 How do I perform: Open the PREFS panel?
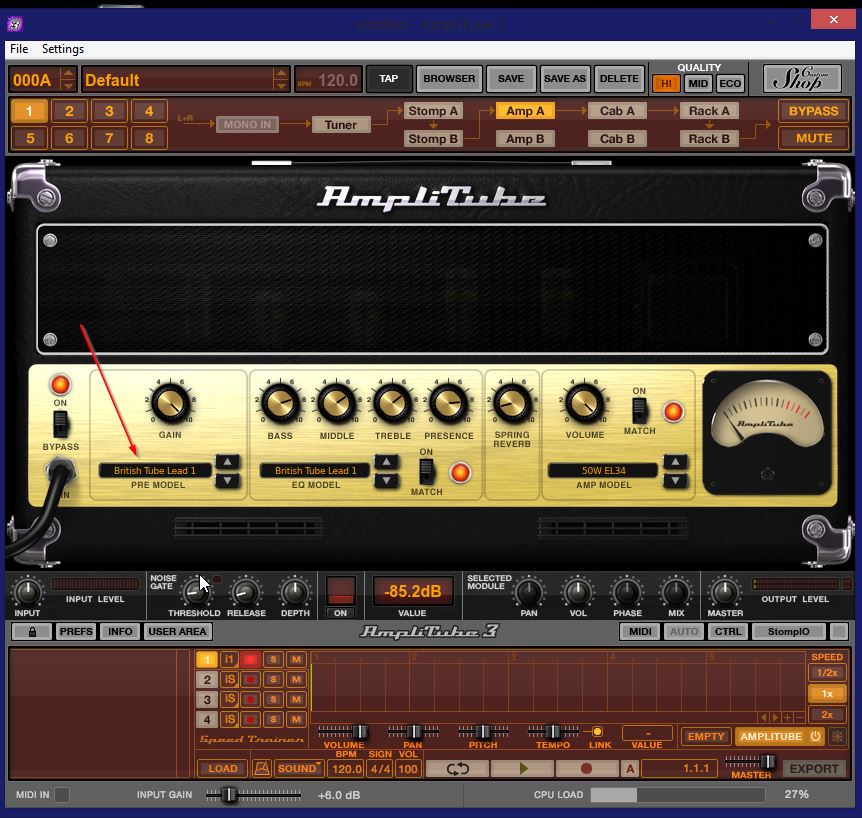click(76, 632)
